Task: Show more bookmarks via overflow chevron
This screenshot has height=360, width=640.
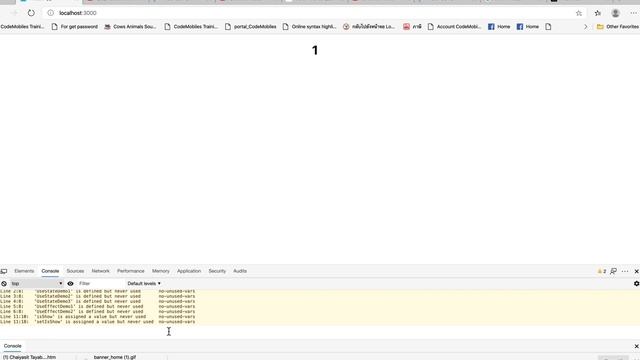Action: (585, 27)
